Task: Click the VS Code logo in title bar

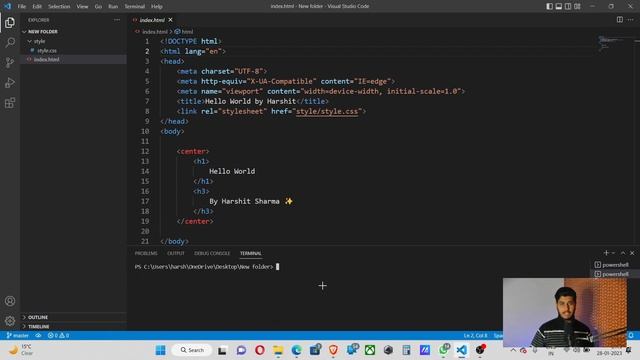Action: coord(7,6)
